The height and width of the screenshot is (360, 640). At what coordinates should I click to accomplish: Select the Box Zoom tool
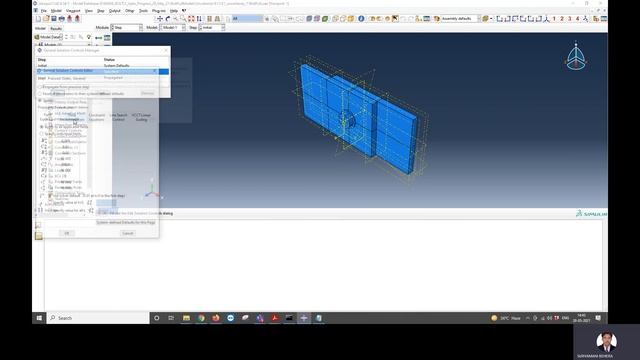tap(183, 19)
